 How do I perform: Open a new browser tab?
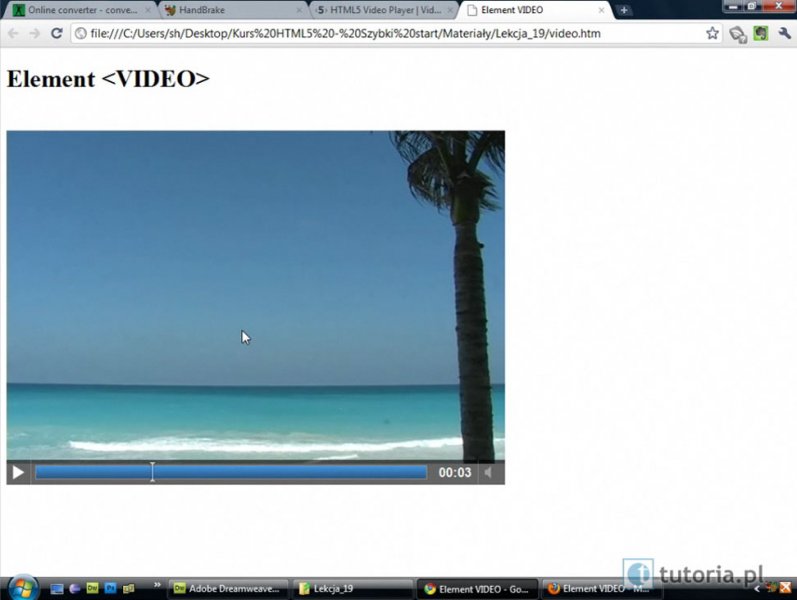coord(624,10)
